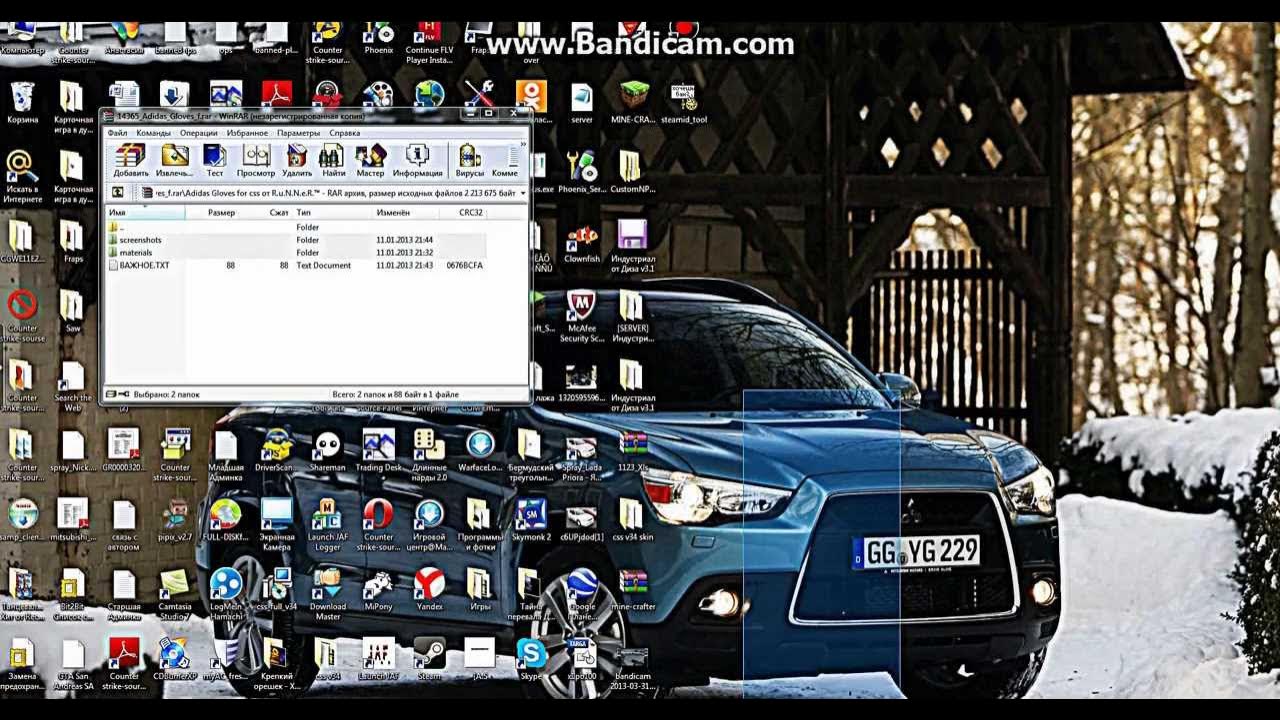The image size is (1280, 720).
Task: Open the WarfaceLo... desktop shortcut
Action: point(480,450)
